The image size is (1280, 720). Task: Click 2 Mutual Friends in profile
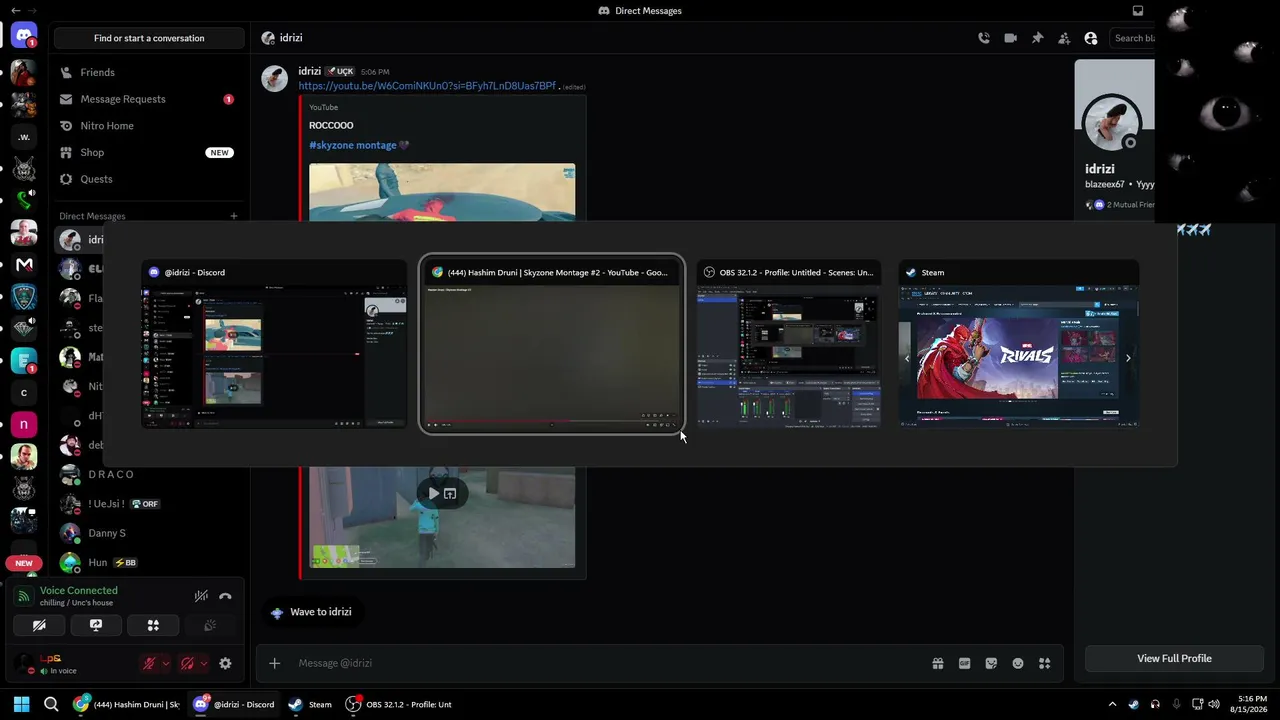[1130, 205]
